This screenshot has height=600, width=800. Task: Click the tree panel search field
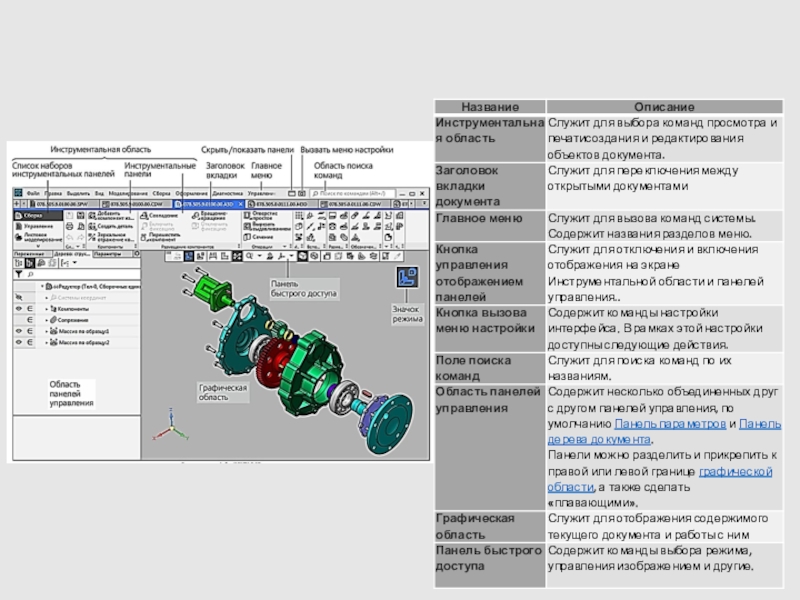pos(83,274)
